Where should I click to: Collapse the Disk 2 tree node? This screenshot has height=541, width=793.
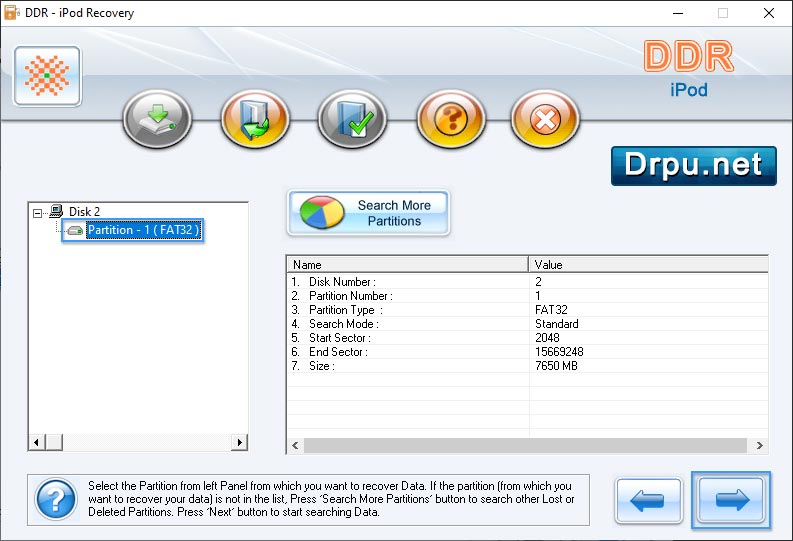(x=37, y=213)
